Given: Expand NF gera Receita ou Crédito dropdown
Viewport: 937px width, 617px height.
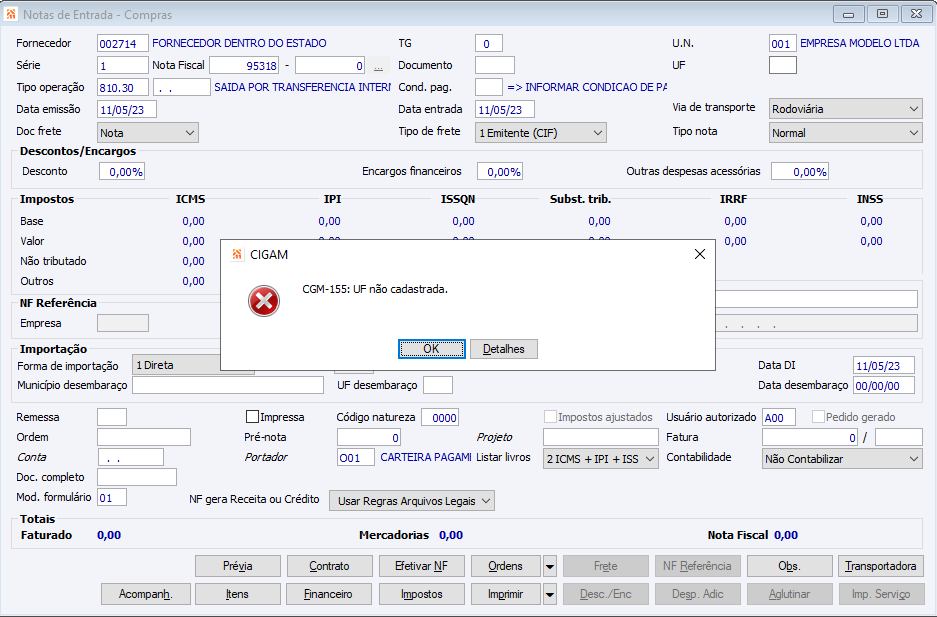Looking at the screenshot, I should point(412,501).
